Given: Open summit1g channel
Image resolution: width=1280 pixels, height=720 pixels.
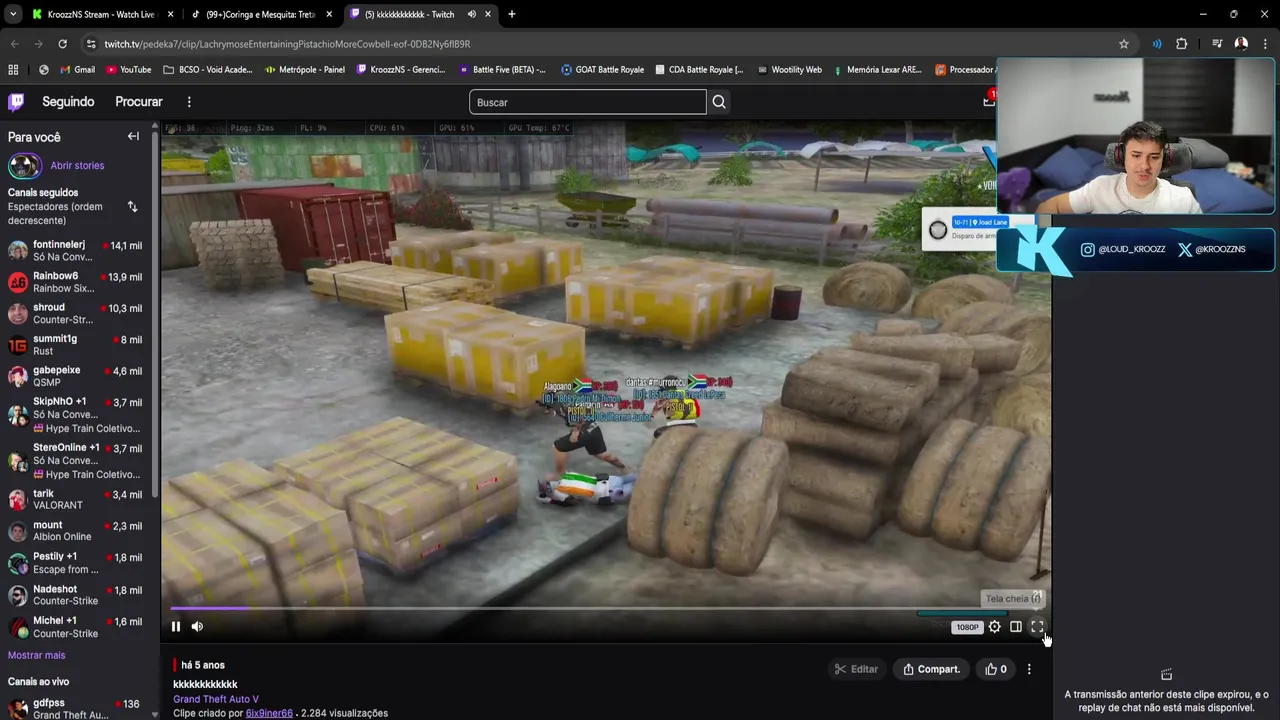Looking at the screenshot, I should (76, 345).
